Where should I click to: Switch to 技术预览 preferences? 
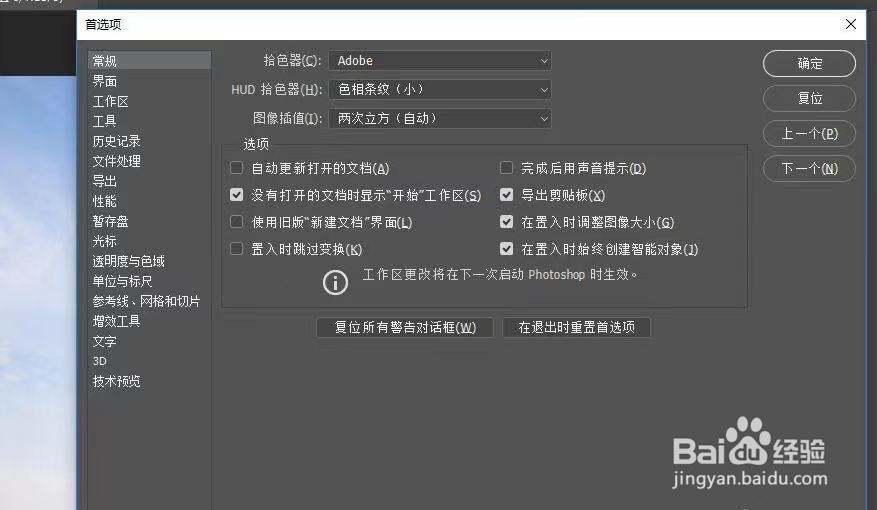coord(116,381)
